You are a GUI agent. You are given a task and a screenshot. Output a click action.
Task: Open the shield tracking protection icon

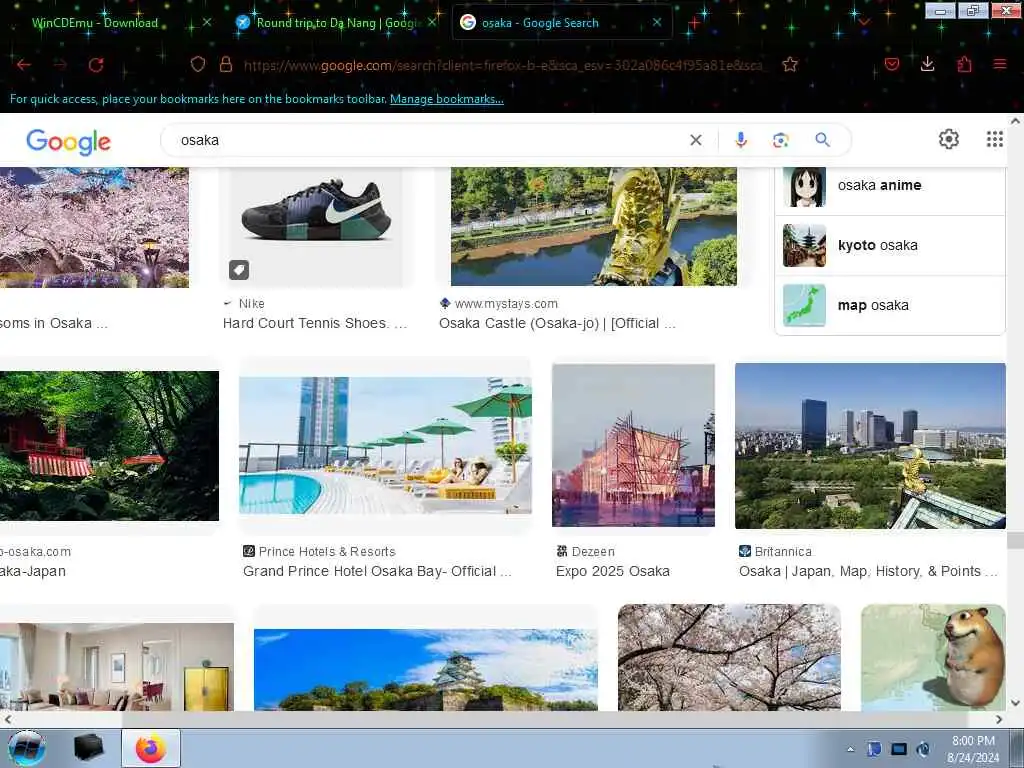[x=198, y=64]
